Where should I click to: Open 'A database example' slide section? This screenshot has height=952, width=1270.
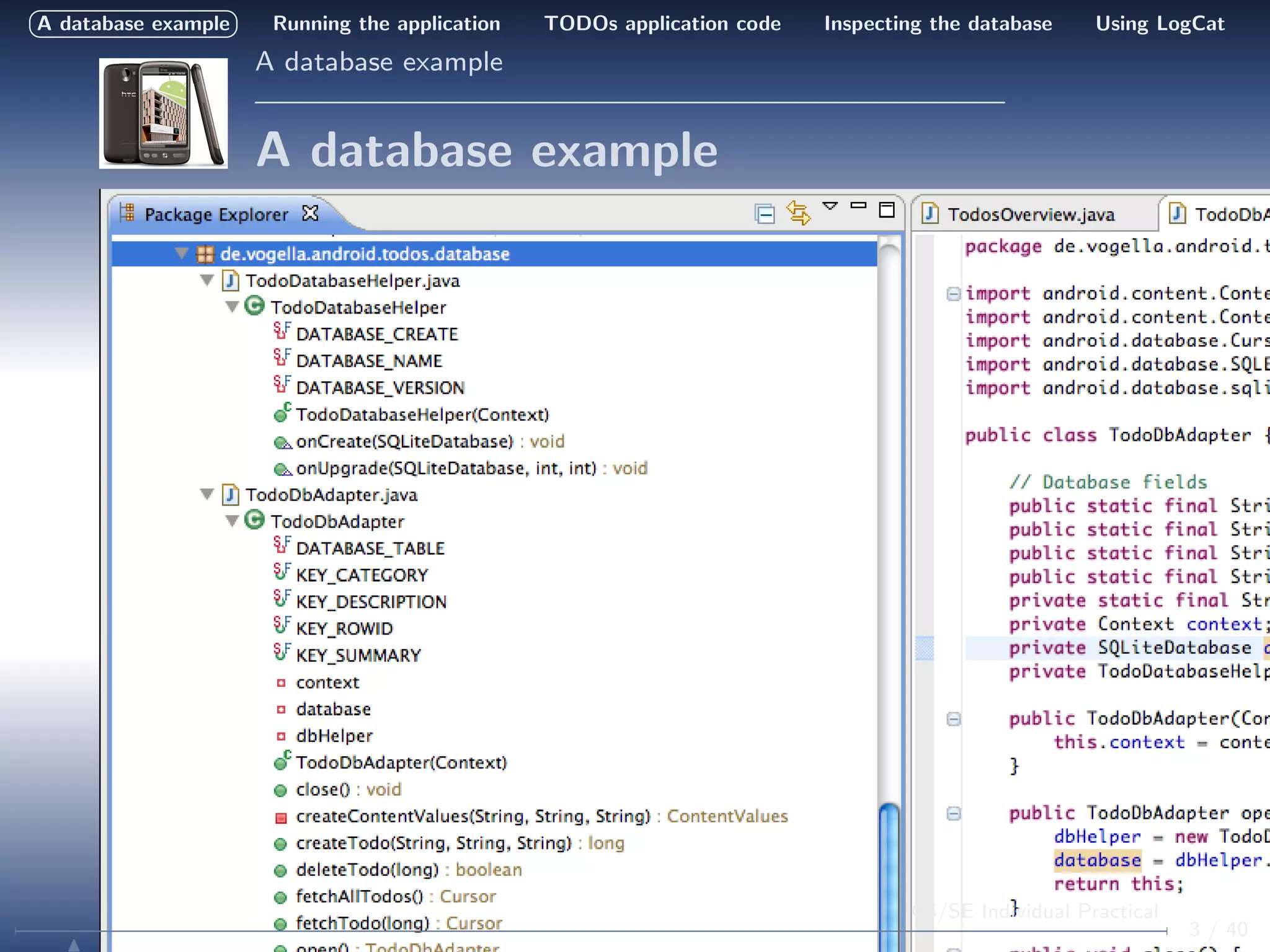click(x=133, y=24)
